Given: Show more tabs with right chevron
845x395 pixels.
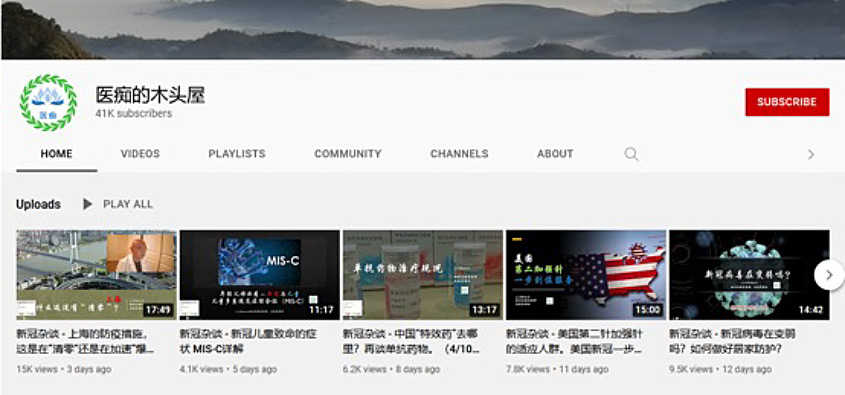Looking at the screenshot, I should (811, 155).
